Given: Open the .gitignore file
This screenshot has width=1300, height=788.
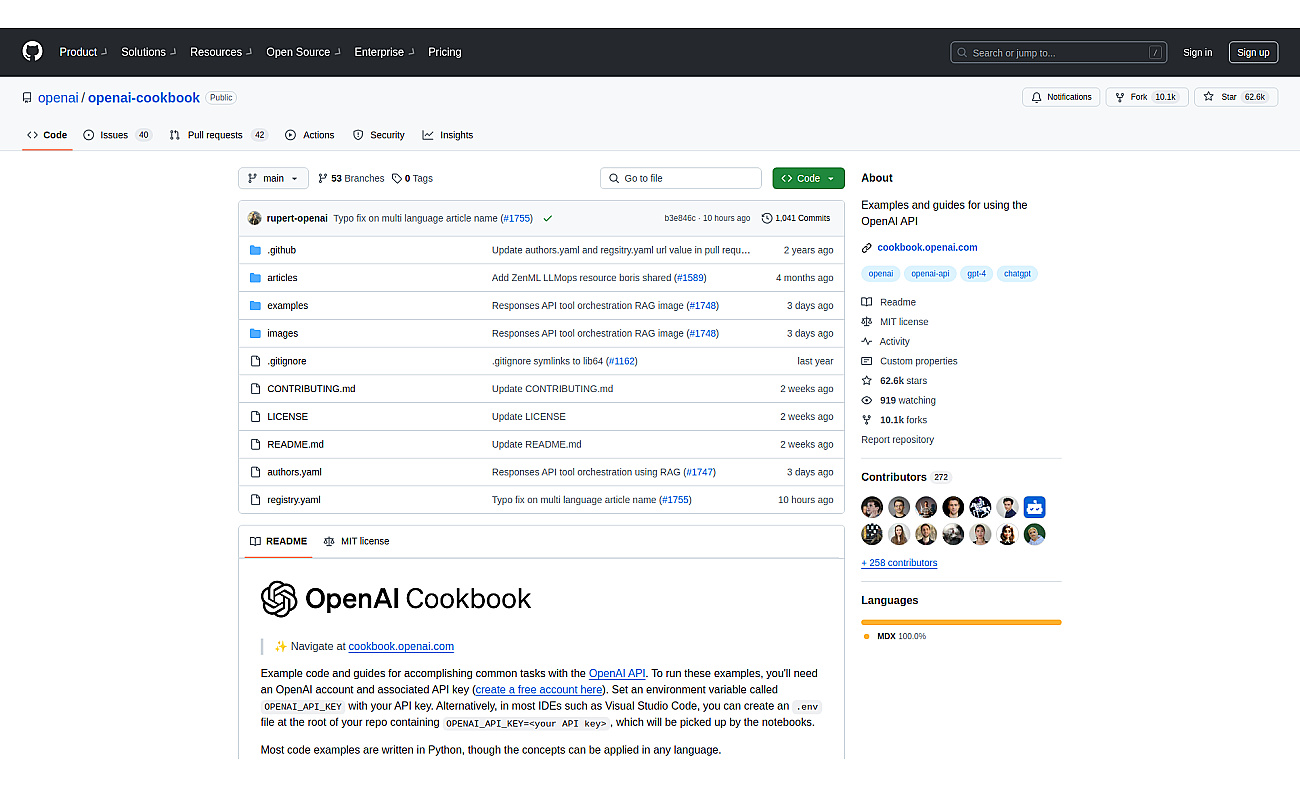Looking at the screenshot, I should pos(286,361).
